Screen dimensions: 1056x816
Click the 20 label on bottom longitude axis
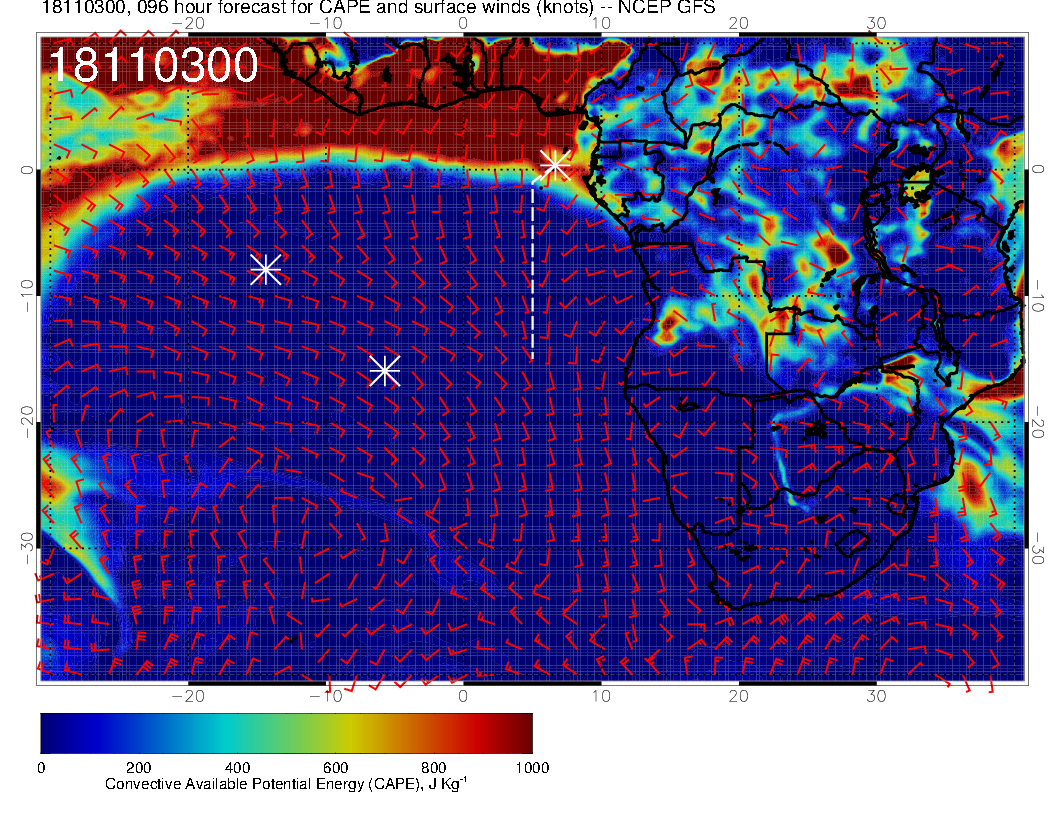click(739, 696)
